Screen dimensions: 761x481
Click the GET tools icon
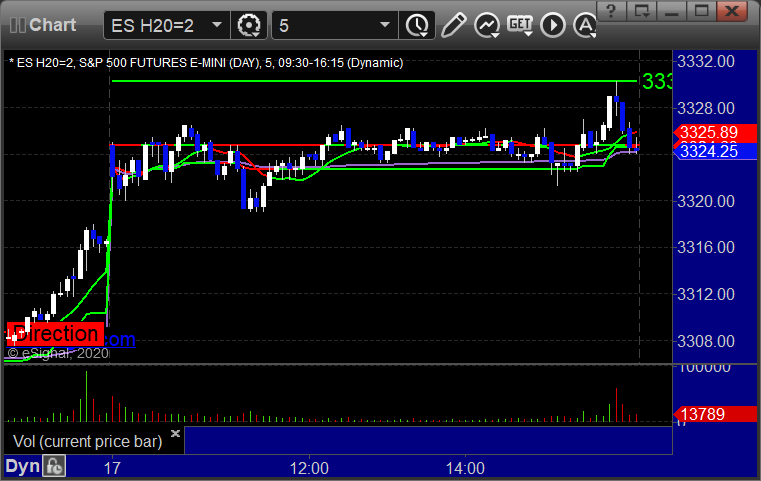click(520, 24)
